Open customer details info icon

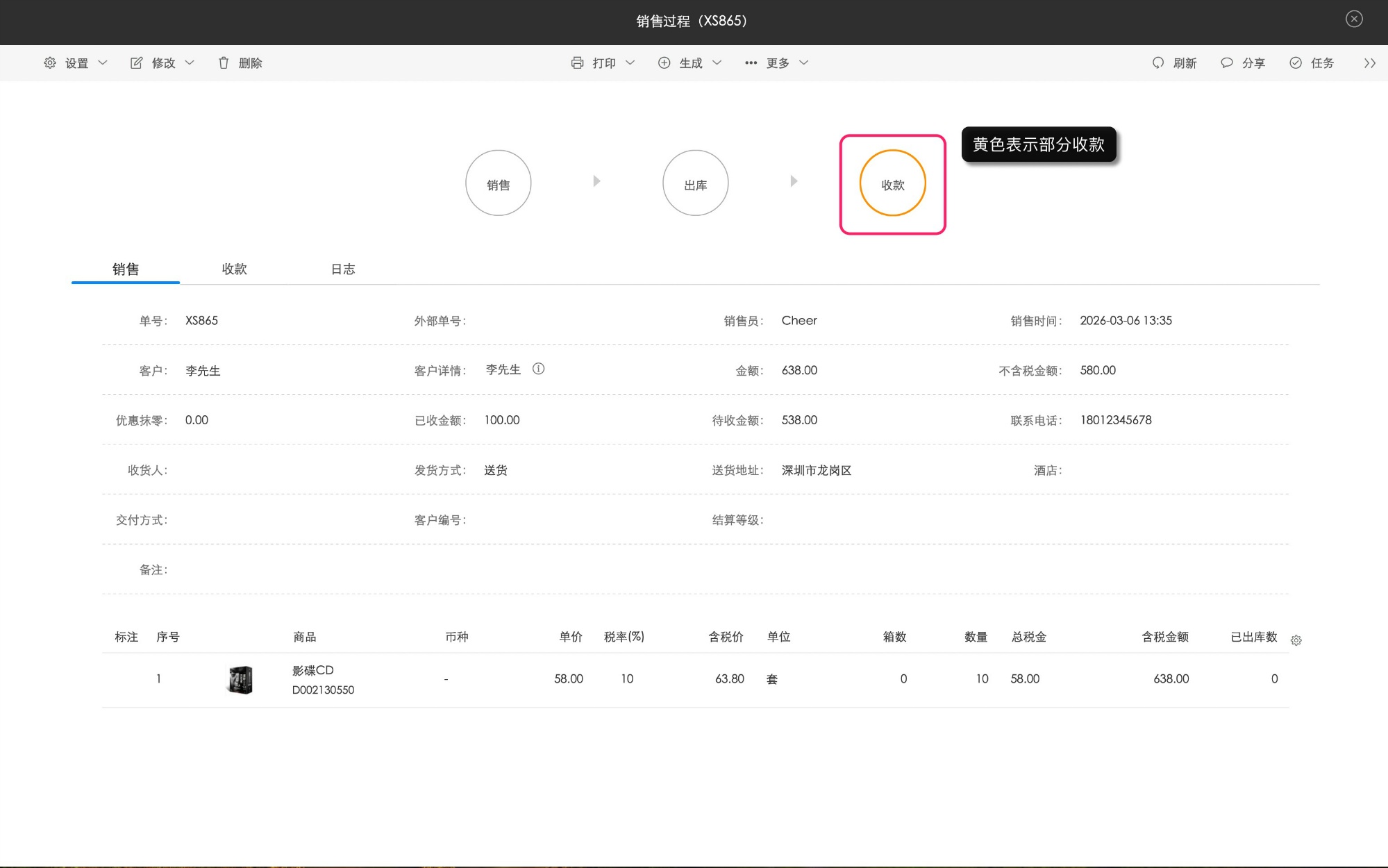tap(538, 369)
